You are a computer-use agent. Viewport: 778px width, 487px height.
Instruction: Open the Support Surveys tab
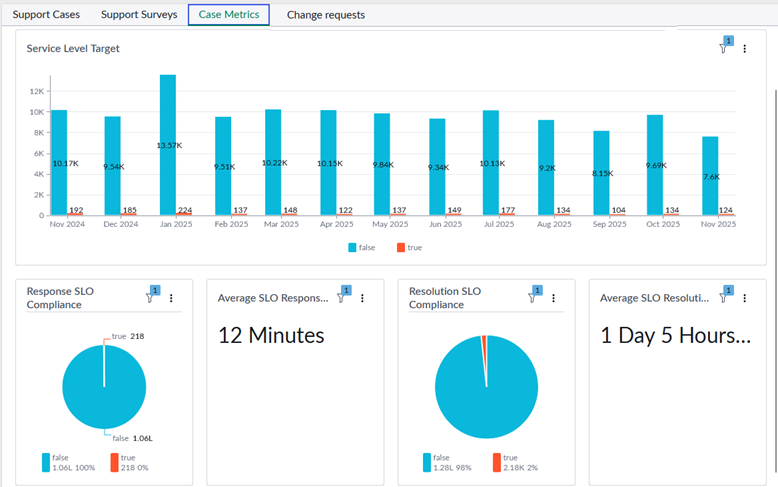coord(139,15)
